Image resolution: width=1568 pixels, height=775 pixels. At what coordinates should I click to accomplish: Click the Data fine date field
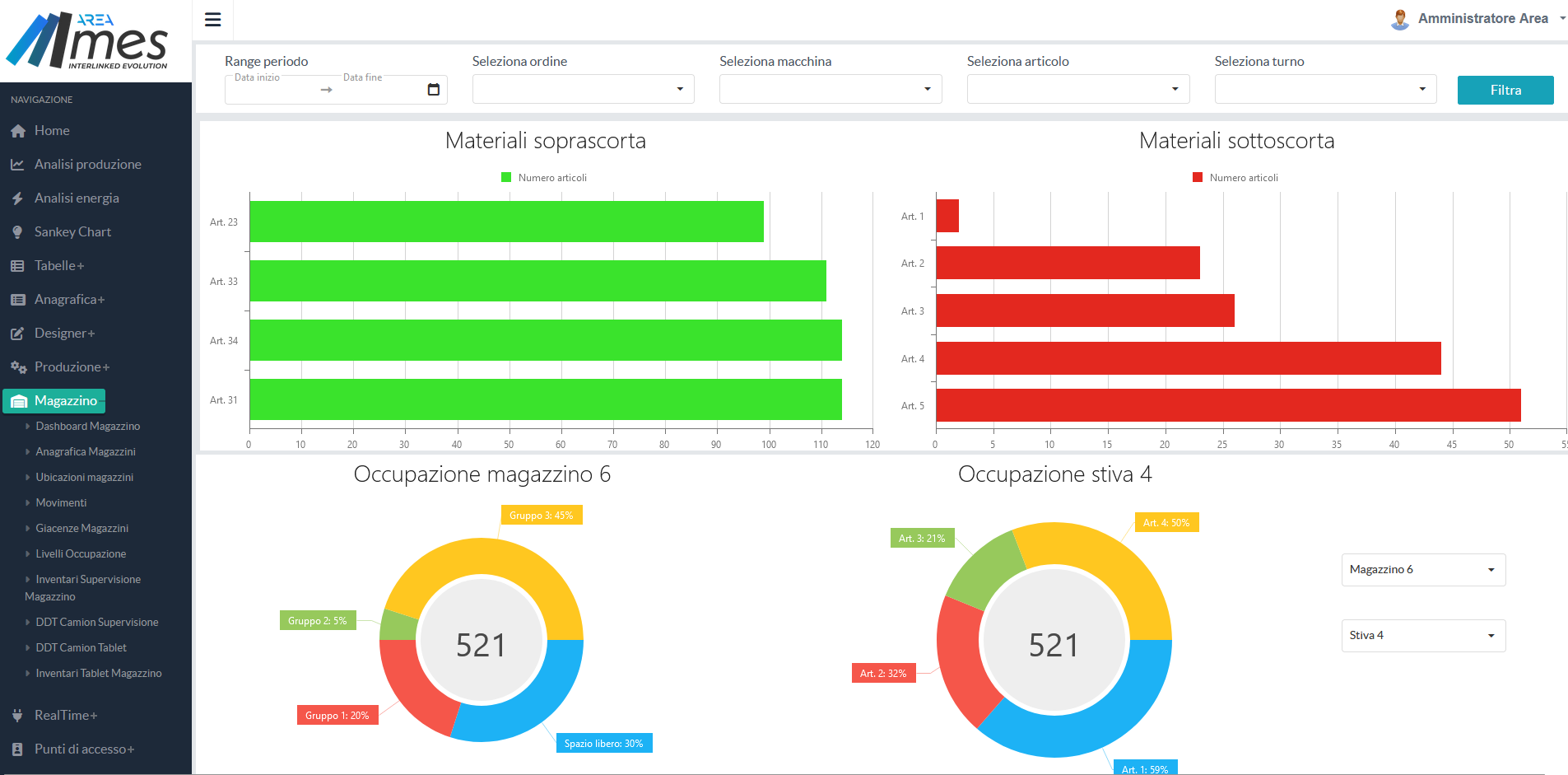tap(379, 89)
